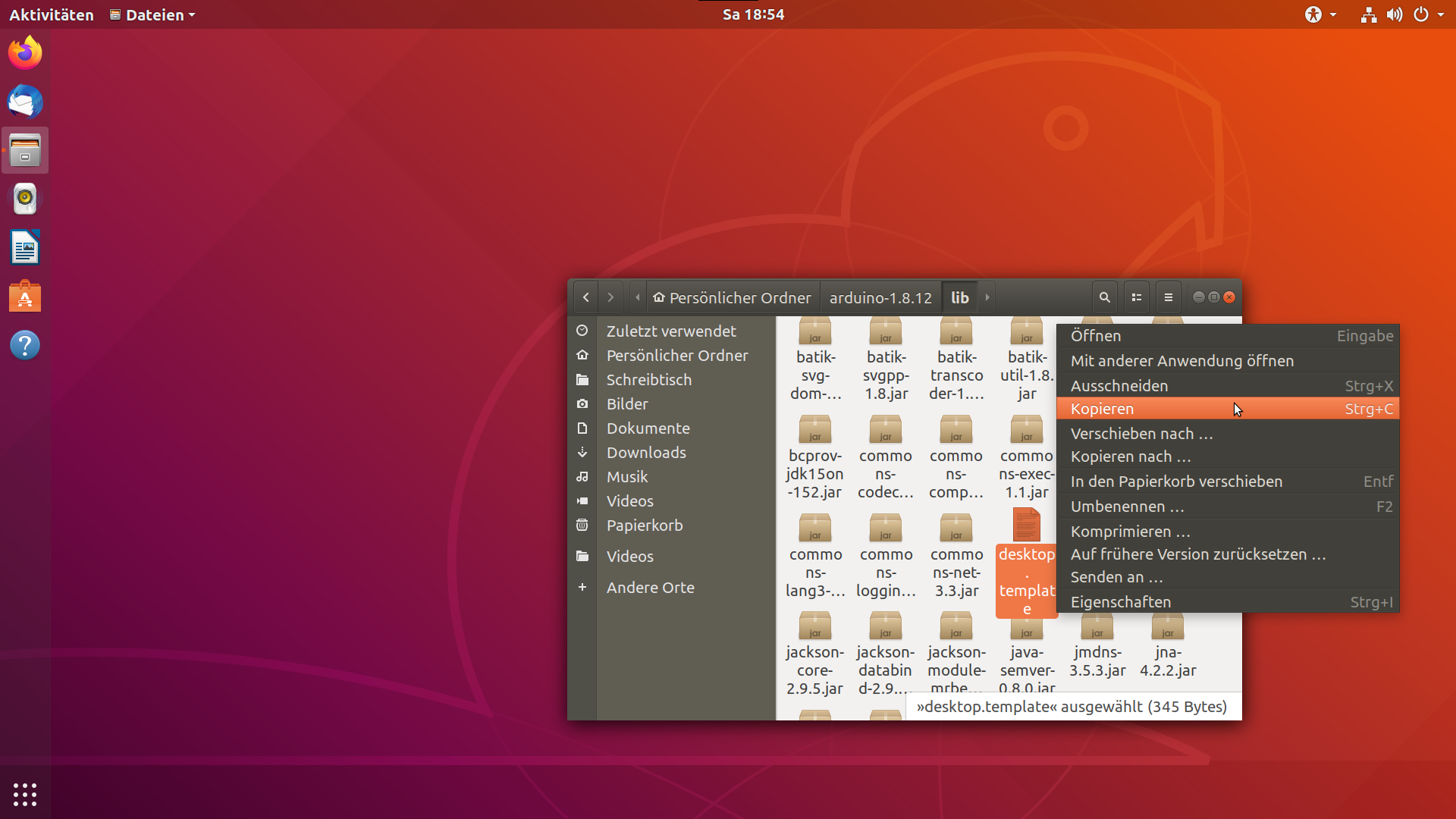Show applications grid
The width and height of the screenshot is (1456, 819).
pyautogui.click(x=25, y=794)
